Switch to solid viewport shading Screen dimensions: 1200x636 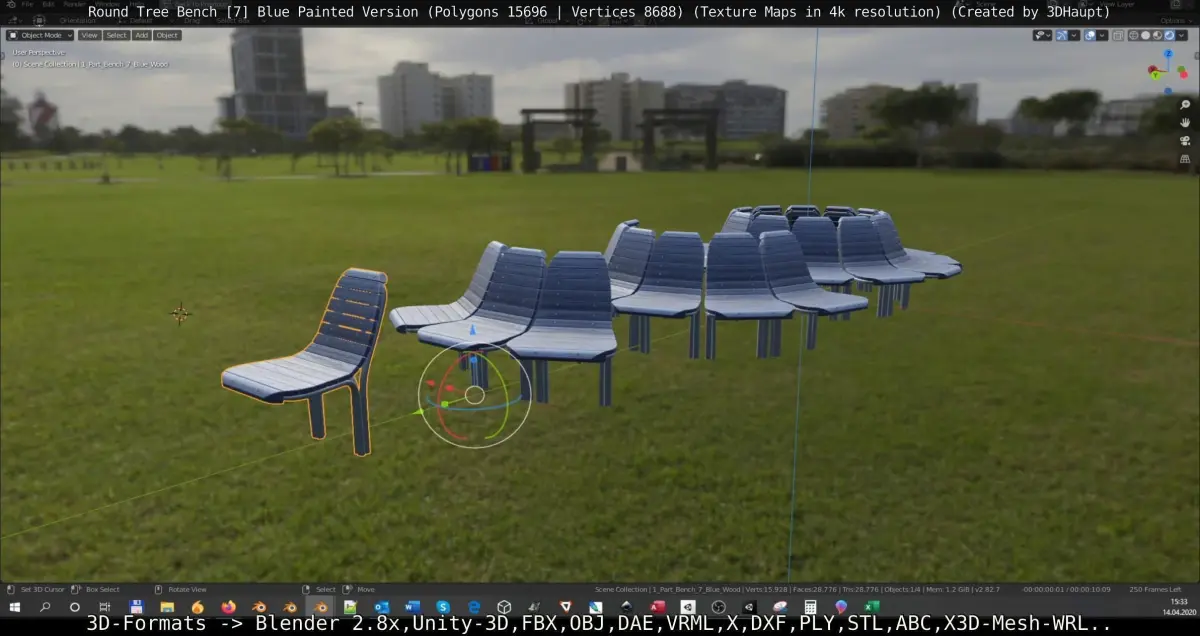tap(1145, 35)
